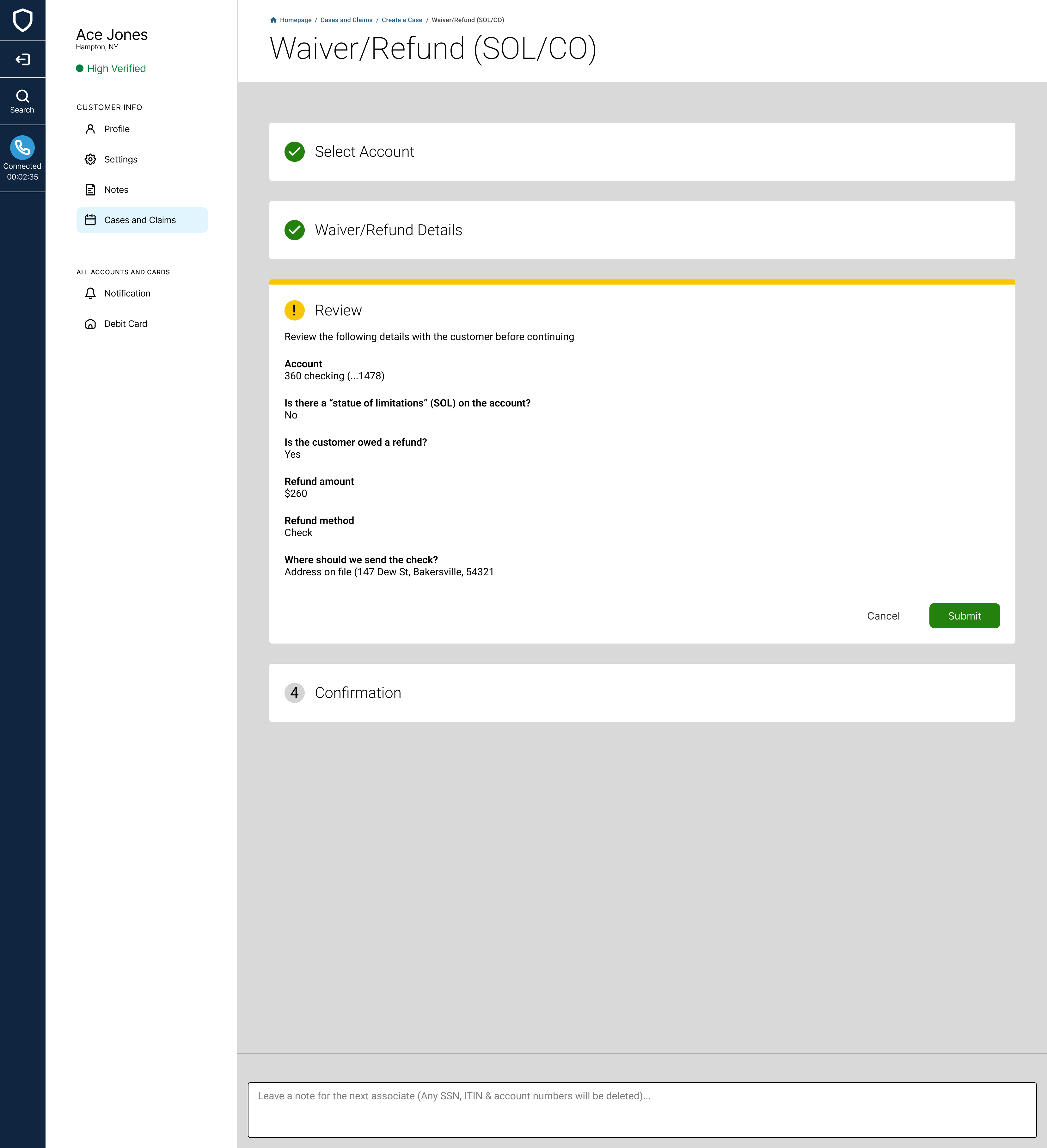Click the shield logo icon

[22, 21]
